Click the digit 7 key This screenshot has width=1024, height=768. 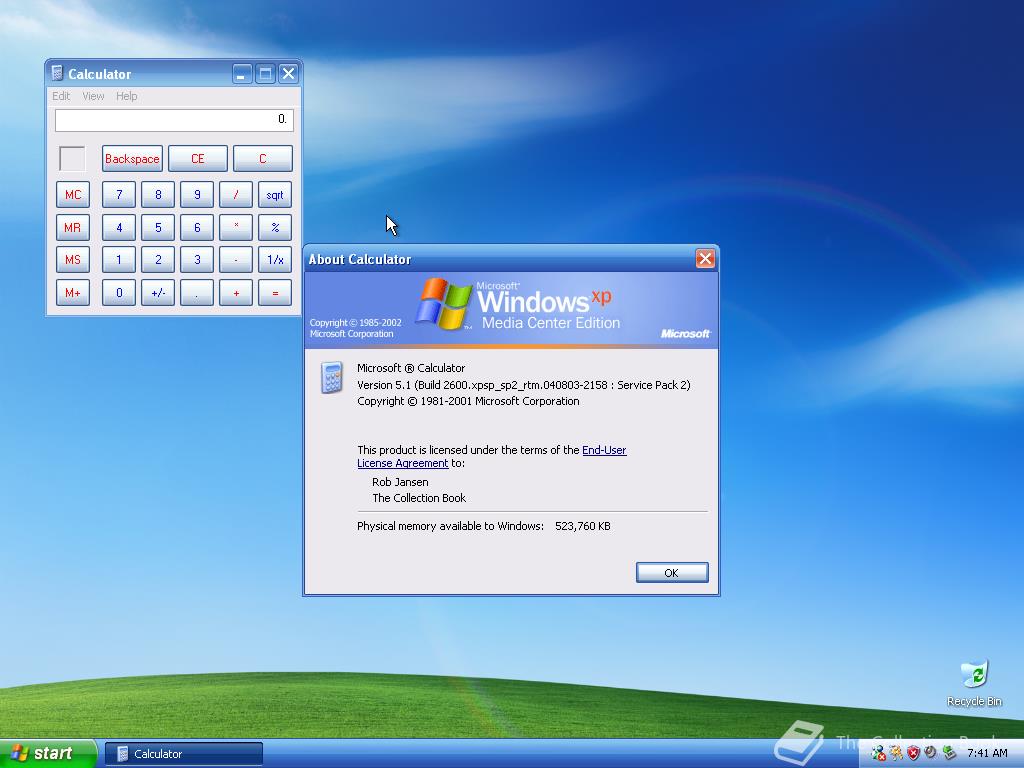[x=119, y=195]
